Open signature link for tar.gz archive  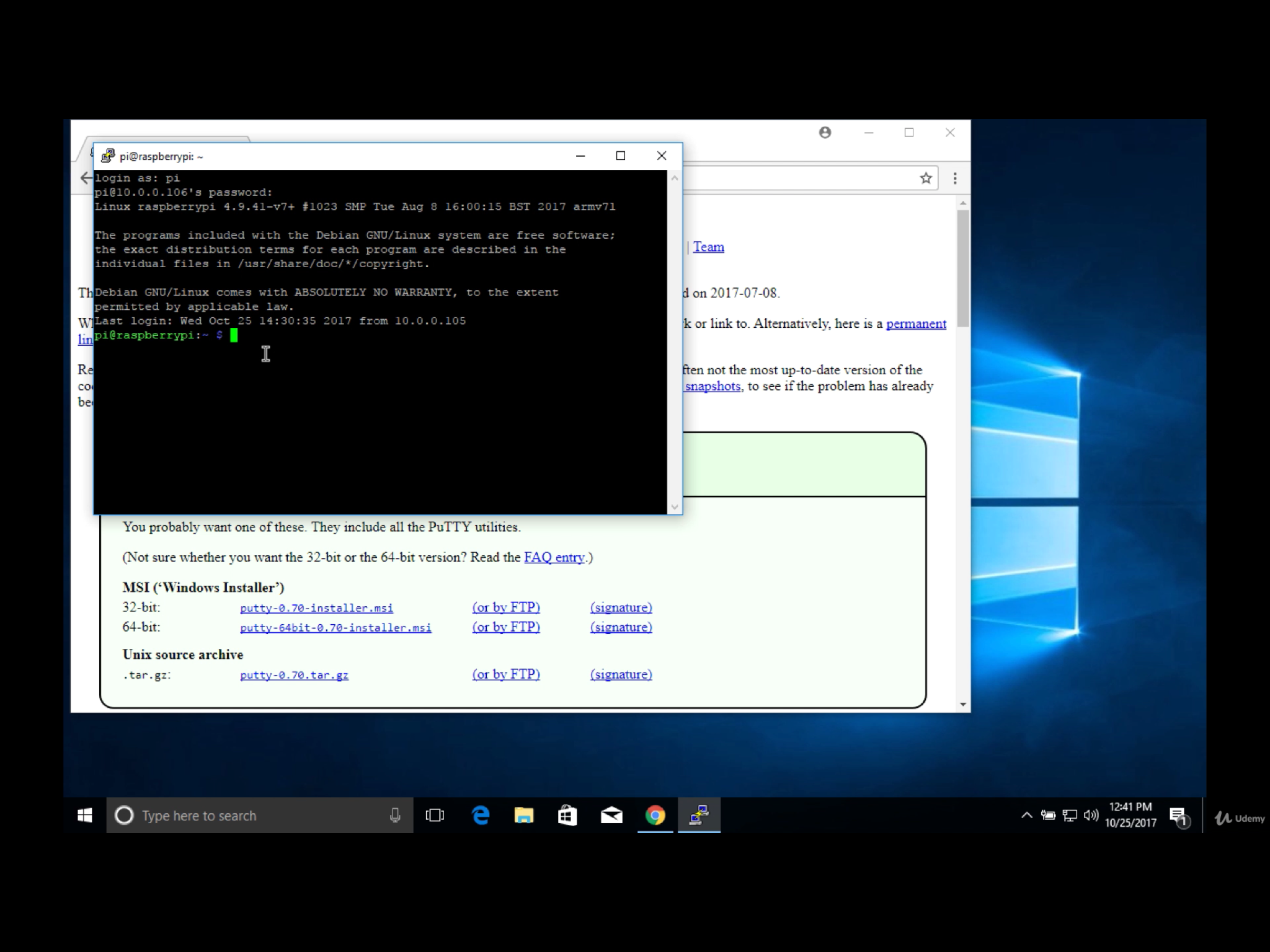click(x=621, y=674)
